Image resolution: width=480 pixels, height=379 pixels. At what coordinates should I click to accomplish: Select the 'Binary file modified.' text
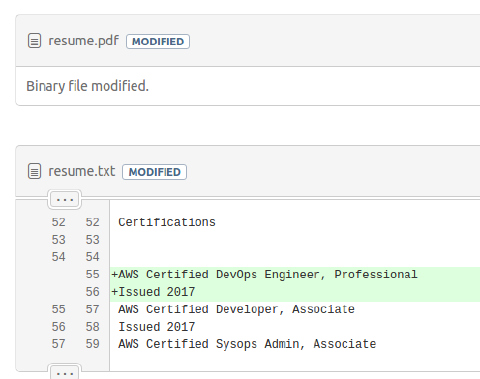click(87, 86)
